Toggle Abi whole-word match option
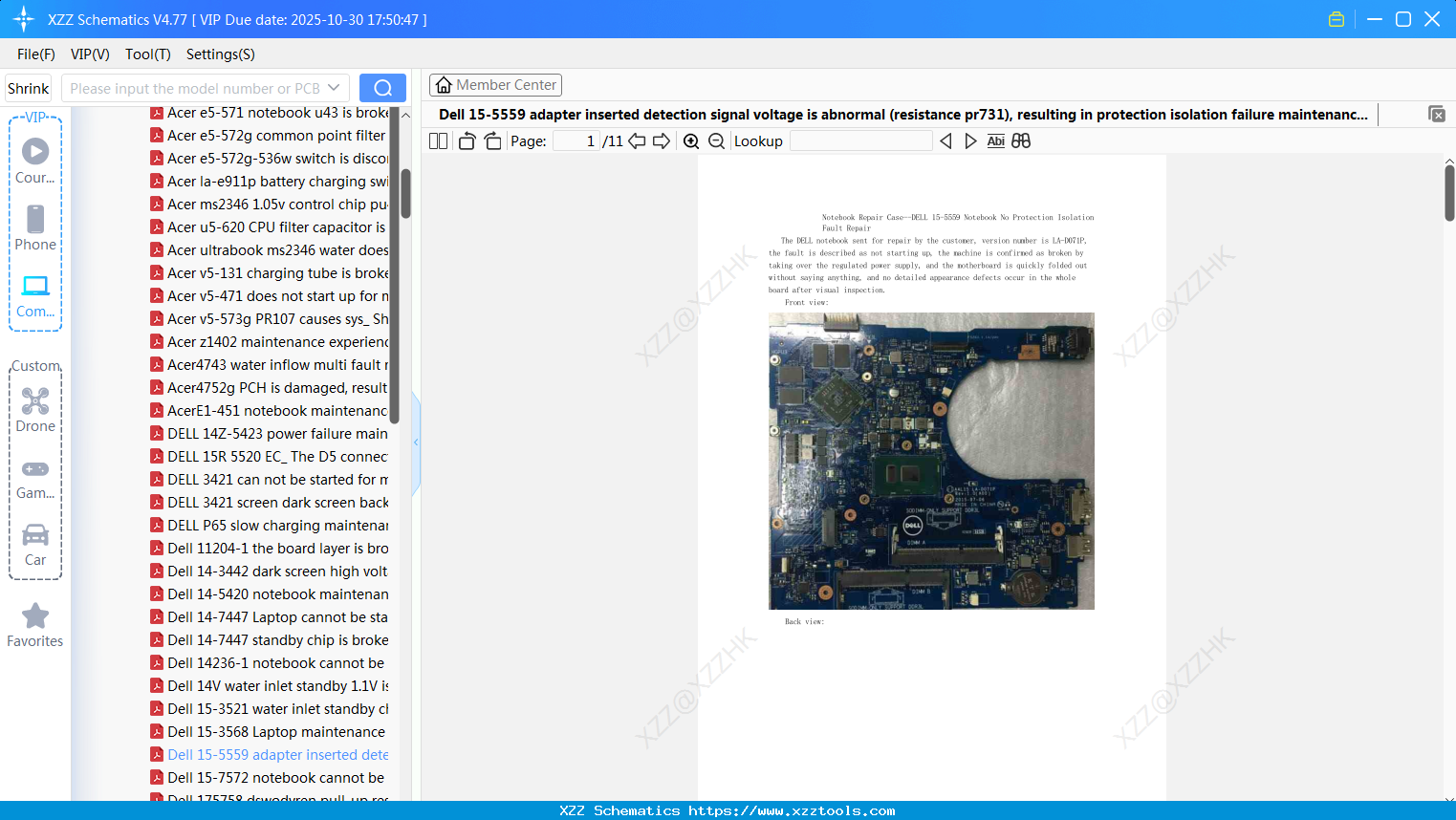The image size is (1456, 820). [995, 141]
